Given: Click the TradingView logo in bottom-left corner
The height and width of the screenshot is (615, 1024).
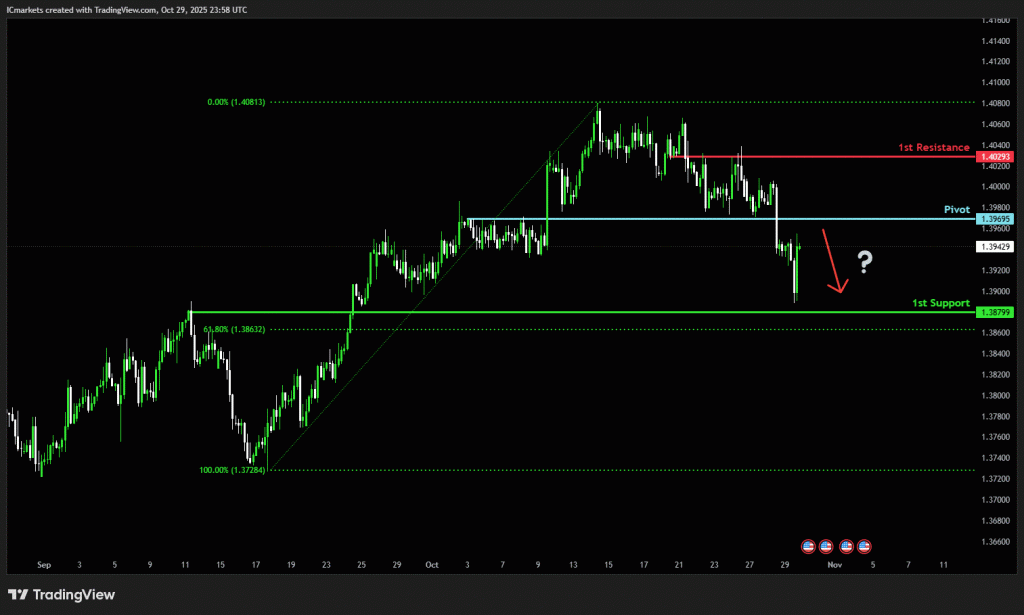Looking at the screenshot, I should [62, 595].
